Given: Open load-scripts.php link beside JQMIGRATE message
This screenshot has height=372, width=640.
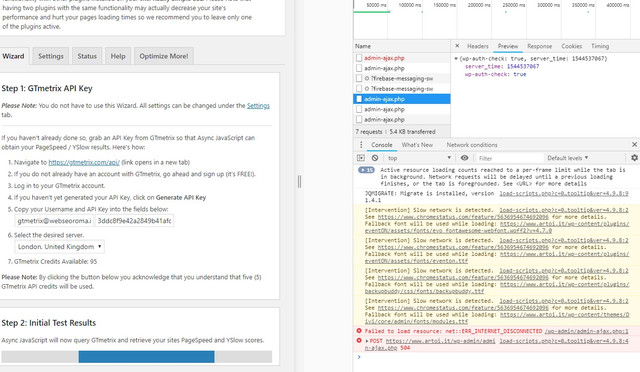Looking at the screenshot, I should pyautogui.click(x=564, y=194).
